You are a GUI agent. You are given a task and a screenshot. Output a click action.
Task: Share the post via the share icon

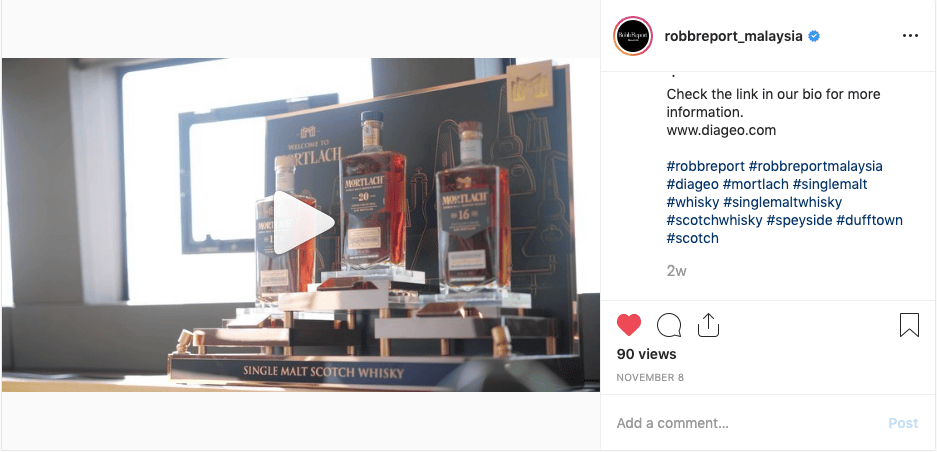pyautogui.click(x=708, y=325)
